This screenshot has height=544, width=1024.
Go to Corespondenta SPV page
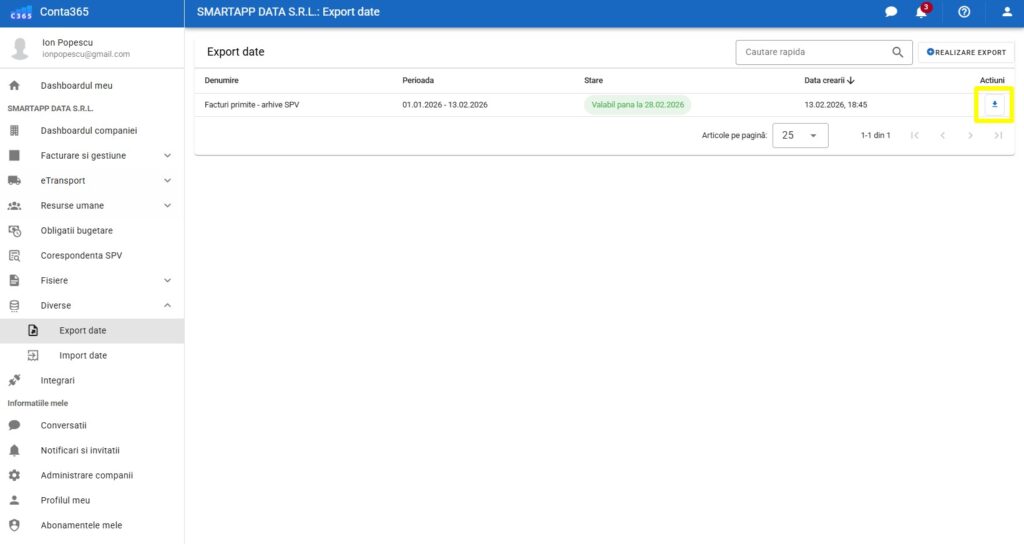tap(81, 256)
